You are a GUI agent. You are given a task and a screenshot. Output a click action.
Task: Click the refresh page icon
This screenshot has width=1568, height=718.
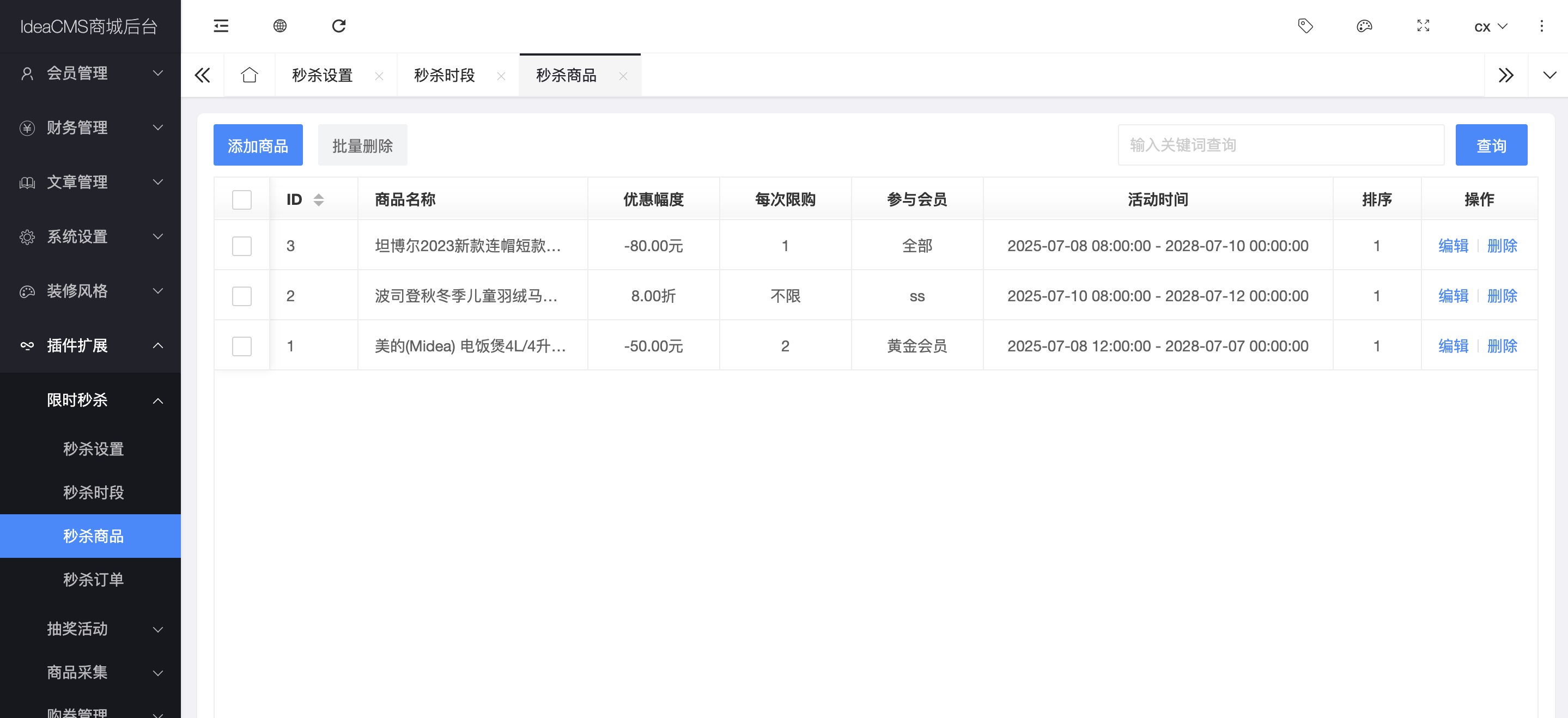click(339, 26)
